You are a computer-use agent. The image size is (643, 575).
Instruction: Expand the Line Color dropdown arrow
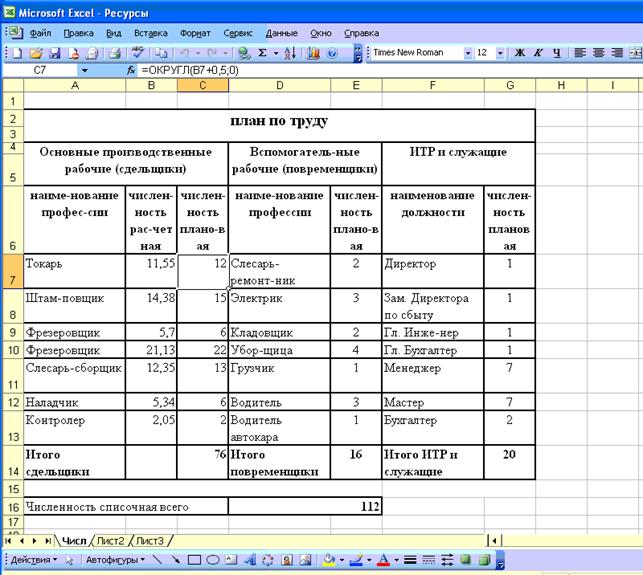pos(369,559)
